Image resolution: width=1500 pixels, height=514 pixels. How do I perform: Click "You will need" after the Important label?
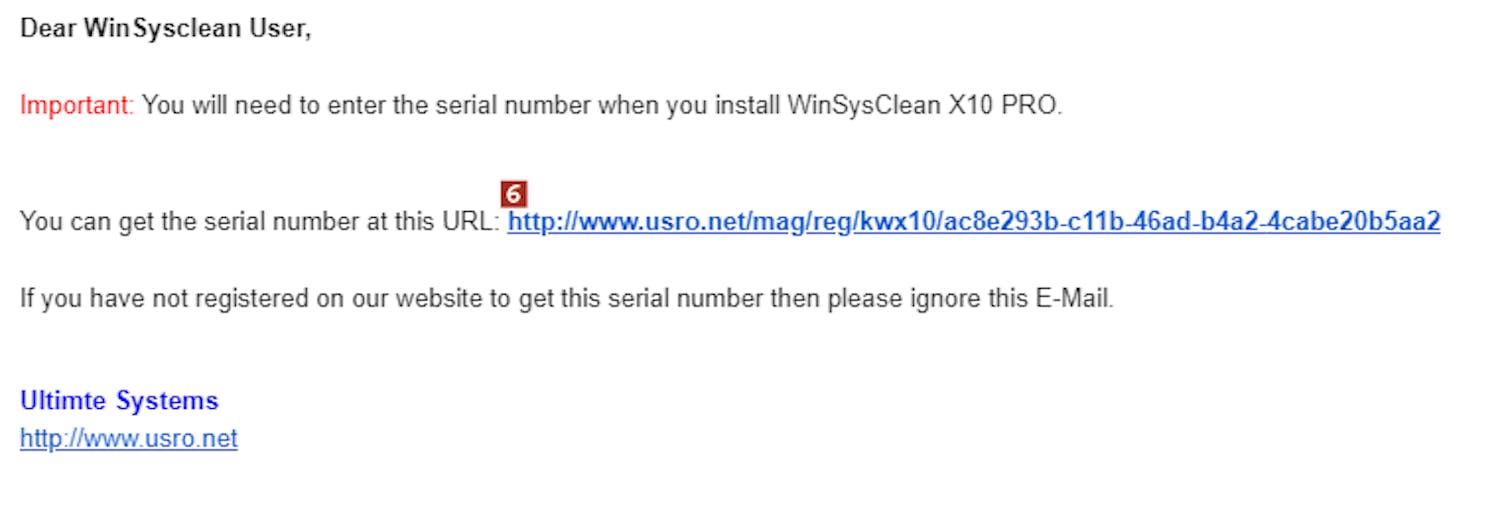[x=197, y=105]
